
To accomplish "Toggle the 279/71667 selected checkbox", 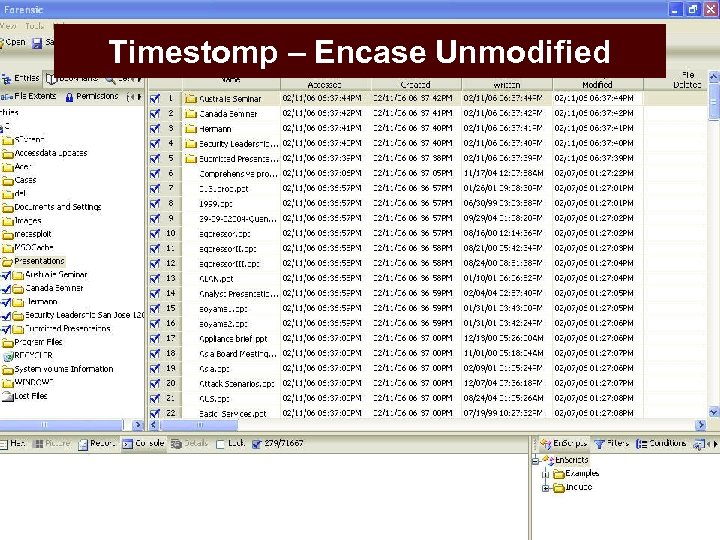I will pyautogui.click(x=257, y=444).
